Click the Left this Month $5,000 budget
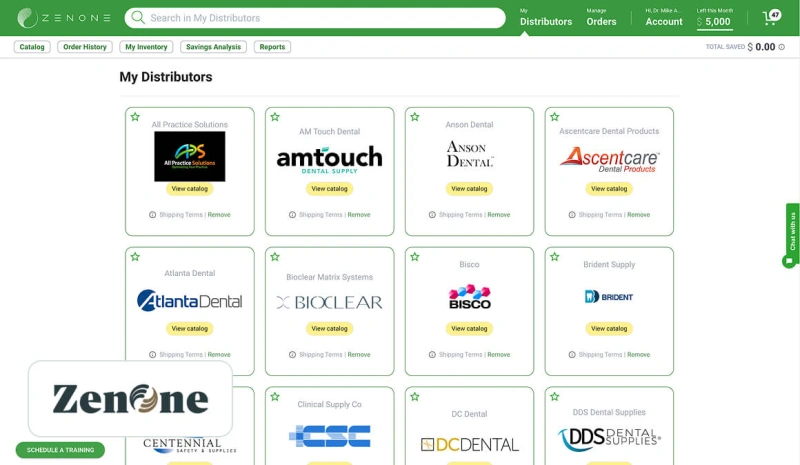800x465 pixels. [x=715, y=18]
